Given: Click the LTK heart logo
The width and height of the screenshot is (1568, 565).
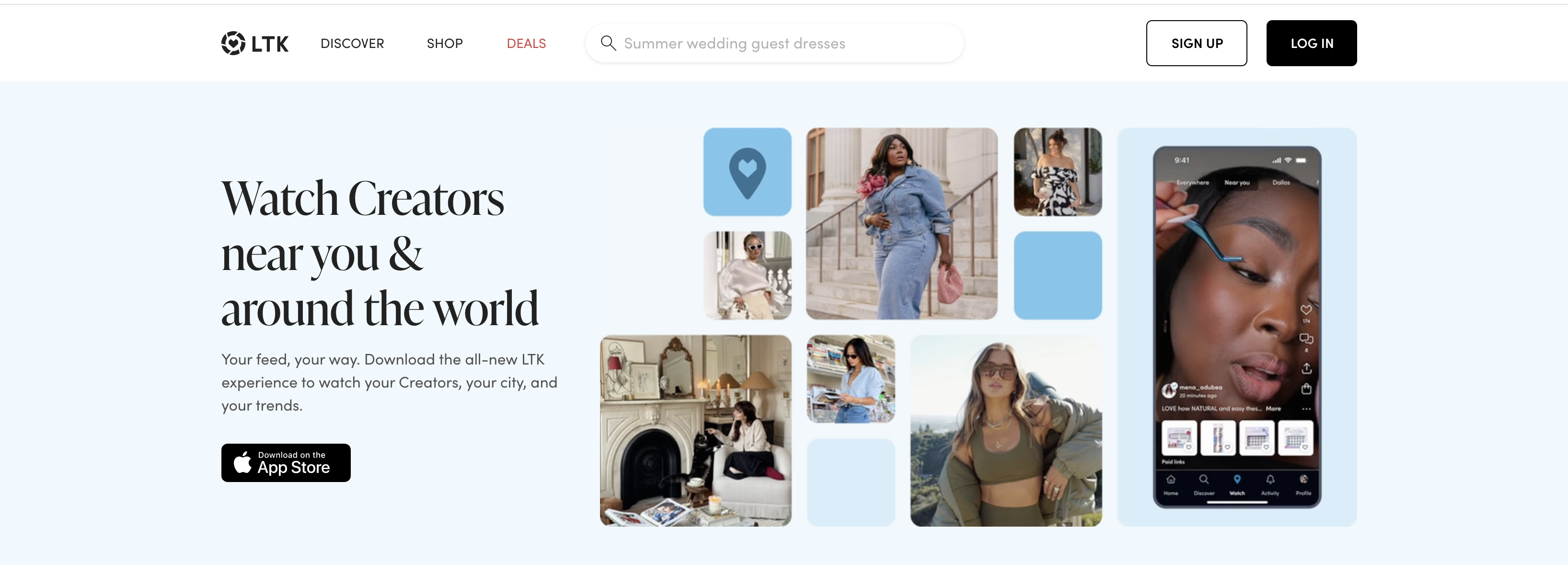Looking at the screenshot, I should tap(233, 43).
